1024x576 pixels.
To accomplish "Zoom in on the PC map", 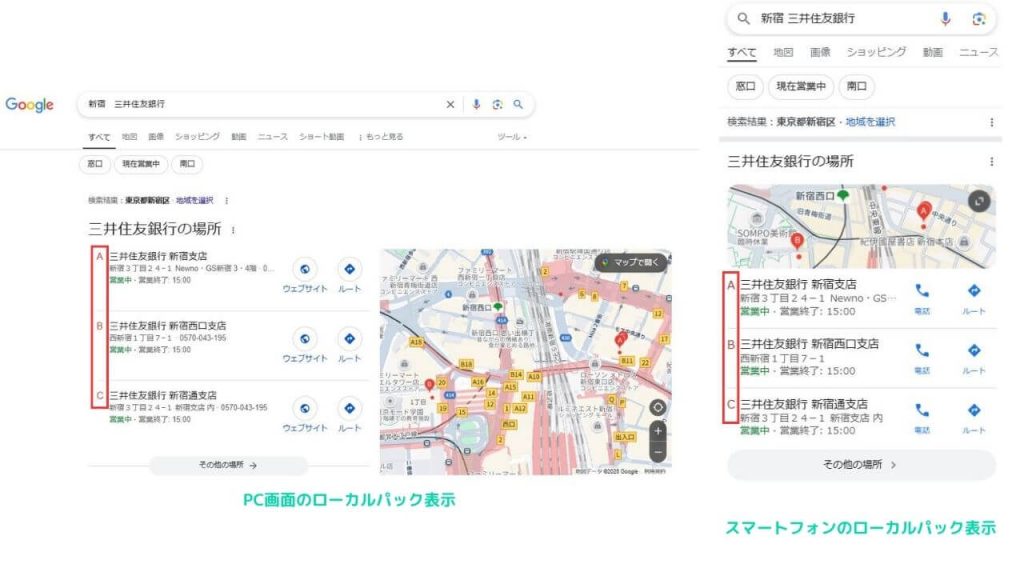I will coord(658,432).
